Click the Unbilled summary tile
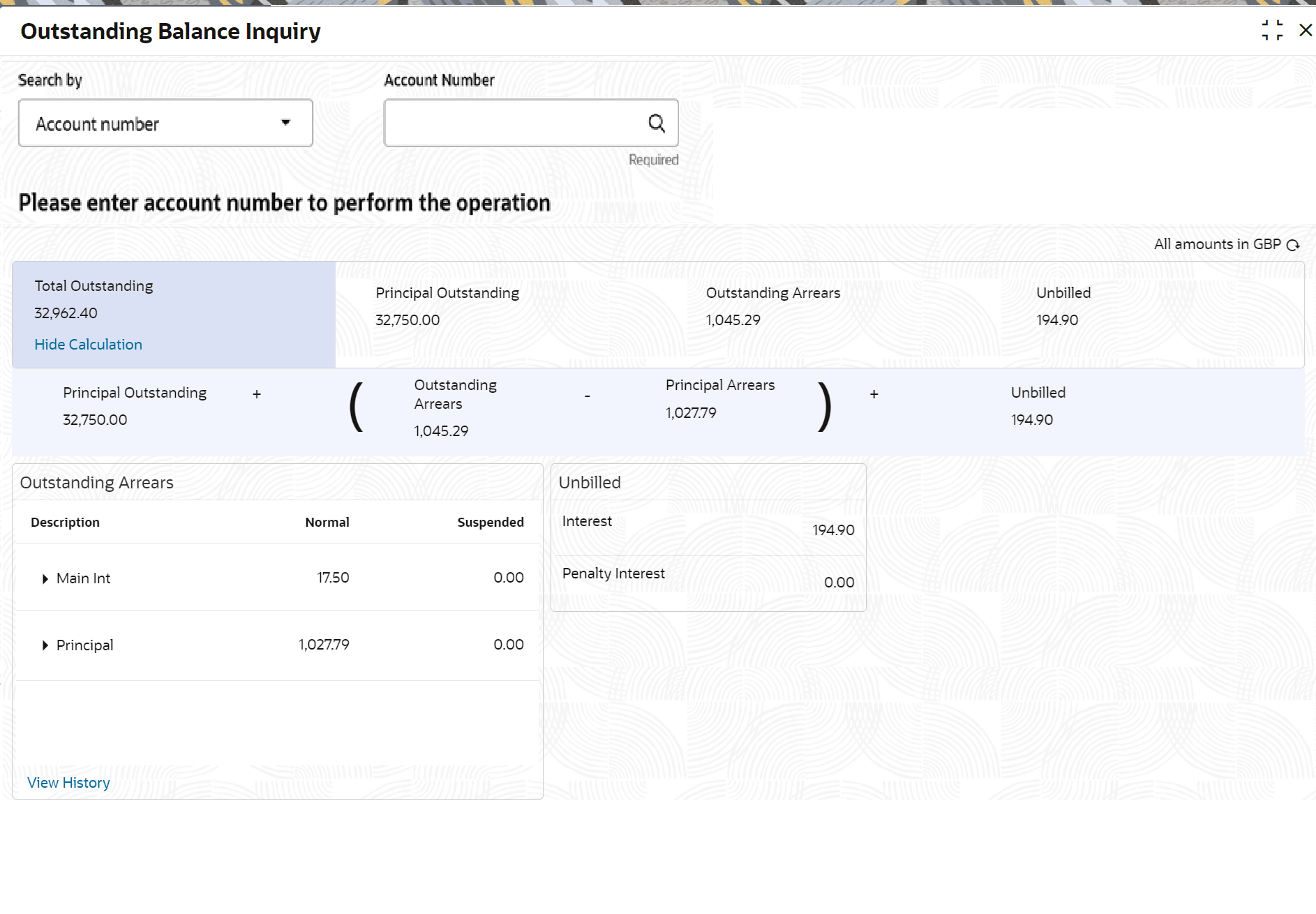 click(1063, 307)
